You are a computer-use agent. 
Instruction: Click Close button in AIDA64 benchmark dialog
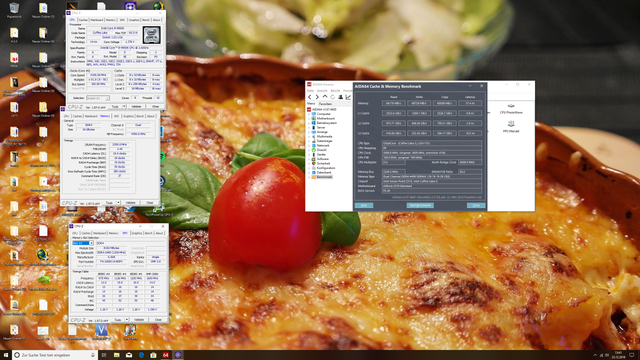coord(476,205)
